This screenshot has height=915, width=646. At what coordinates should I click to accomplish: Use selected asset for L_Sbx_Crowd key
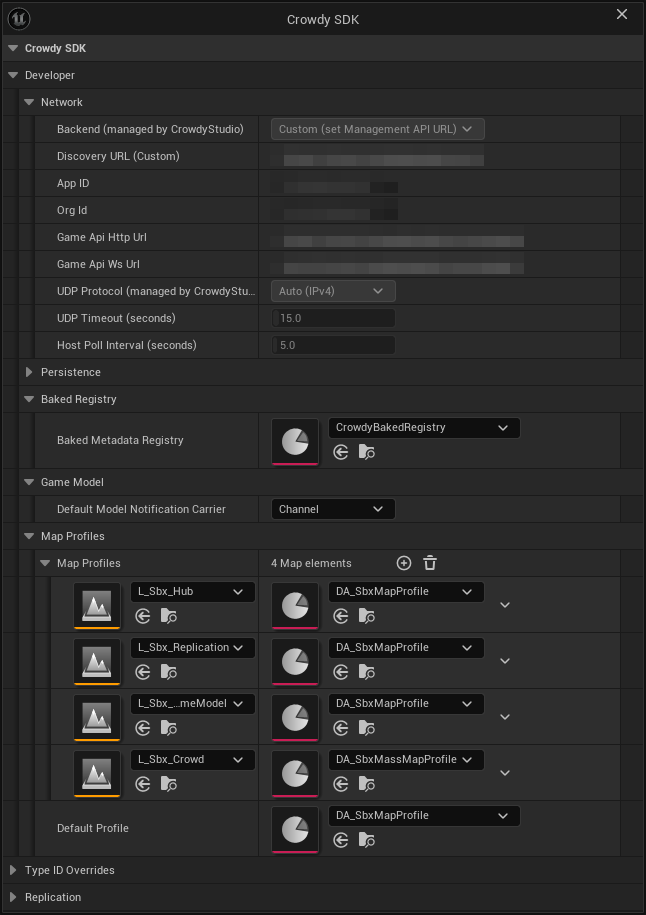click(142, 784)
